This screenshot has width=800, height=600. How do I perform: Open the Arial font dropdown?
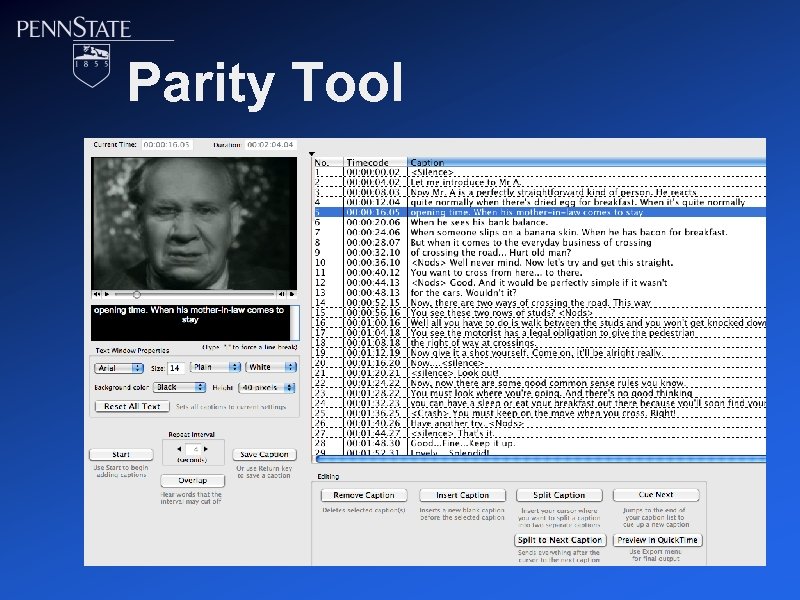pyautogui.click(x=118, y=368)
